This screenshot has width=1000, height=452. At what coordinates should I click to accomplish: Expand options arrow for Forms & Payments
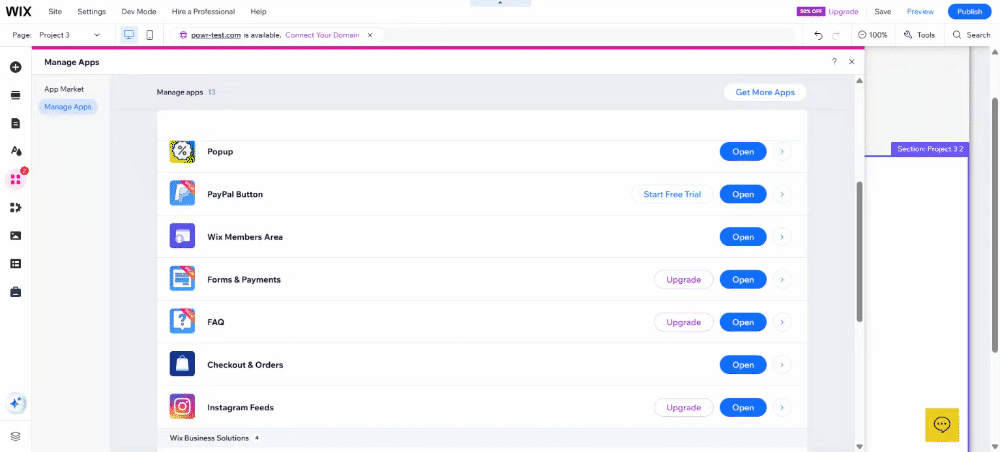783,280
